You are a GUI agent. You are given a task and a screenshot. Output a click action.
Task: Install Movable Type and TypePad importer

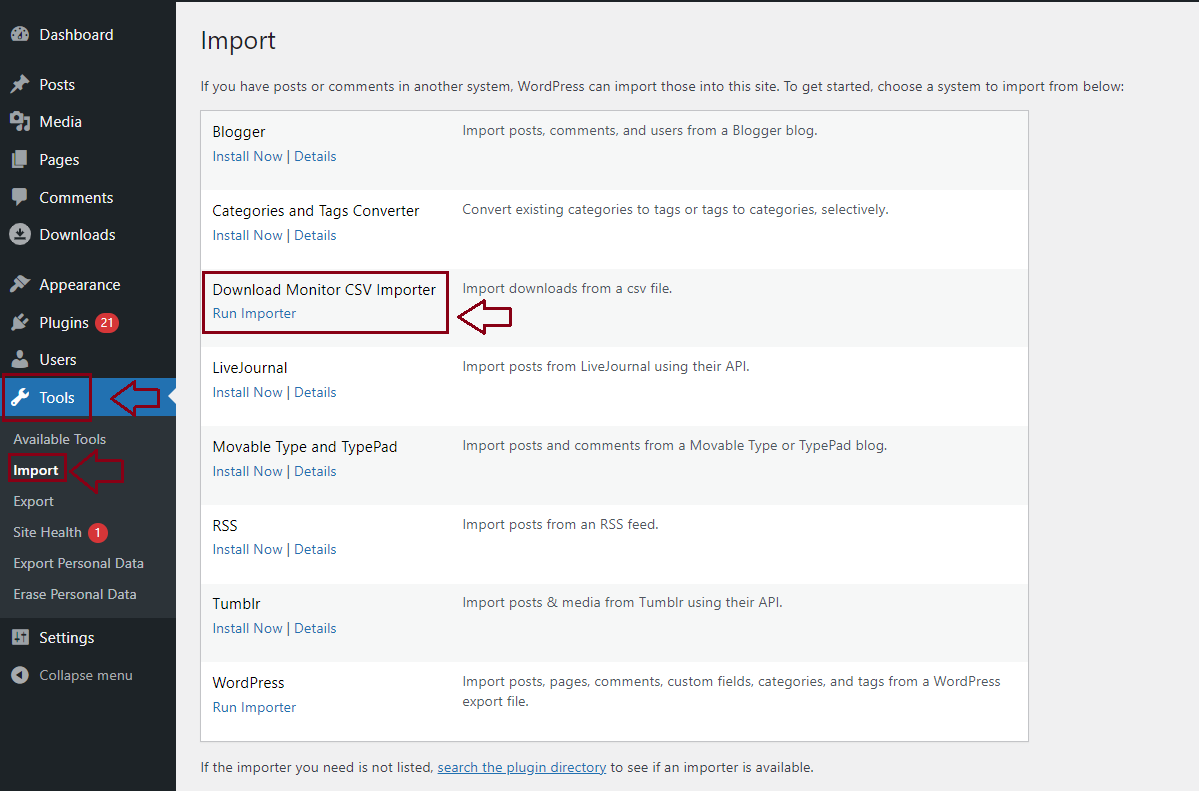click(248, 471)
